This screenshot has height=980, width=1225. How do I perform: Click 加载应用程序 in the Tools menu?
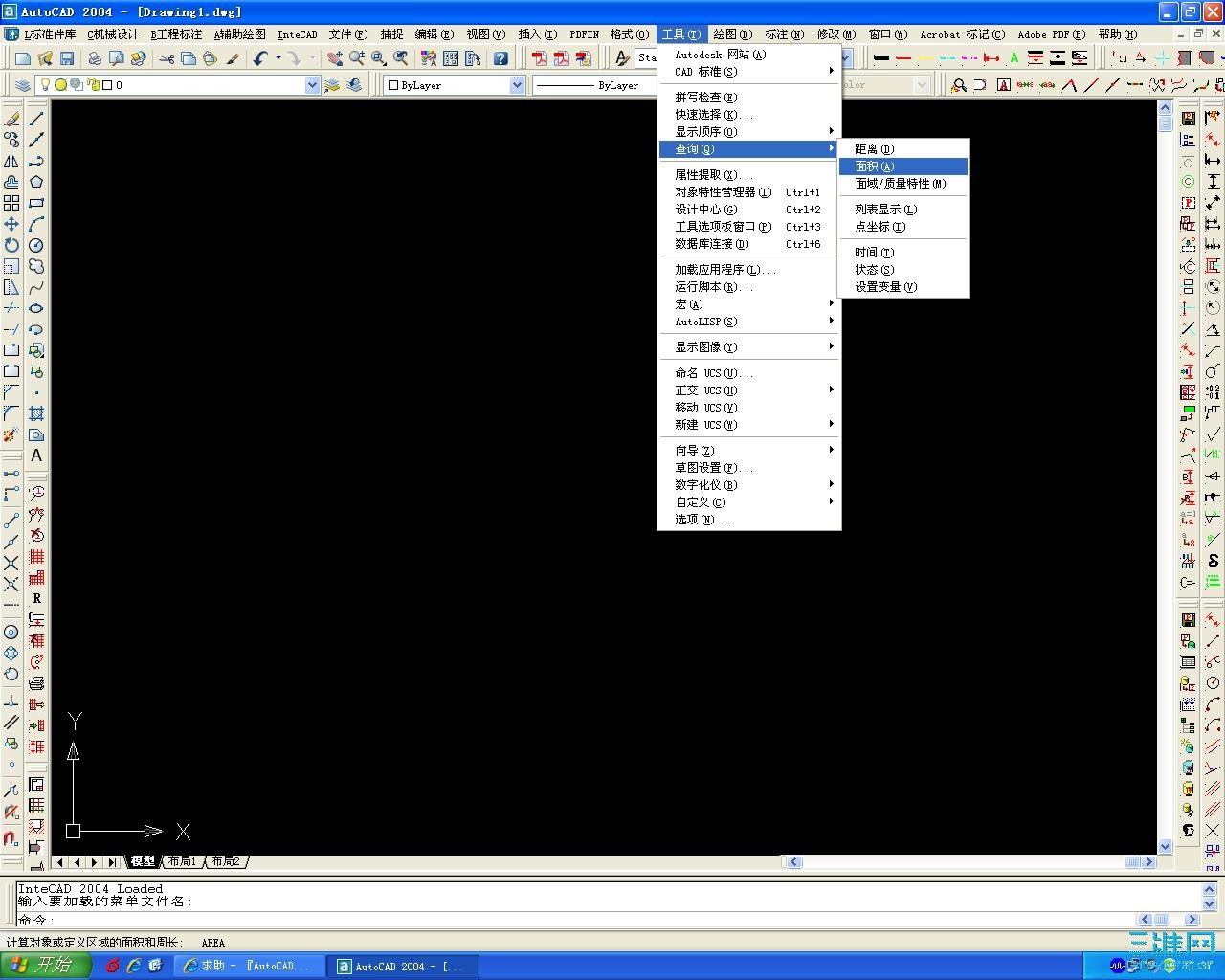pos(749,270)
